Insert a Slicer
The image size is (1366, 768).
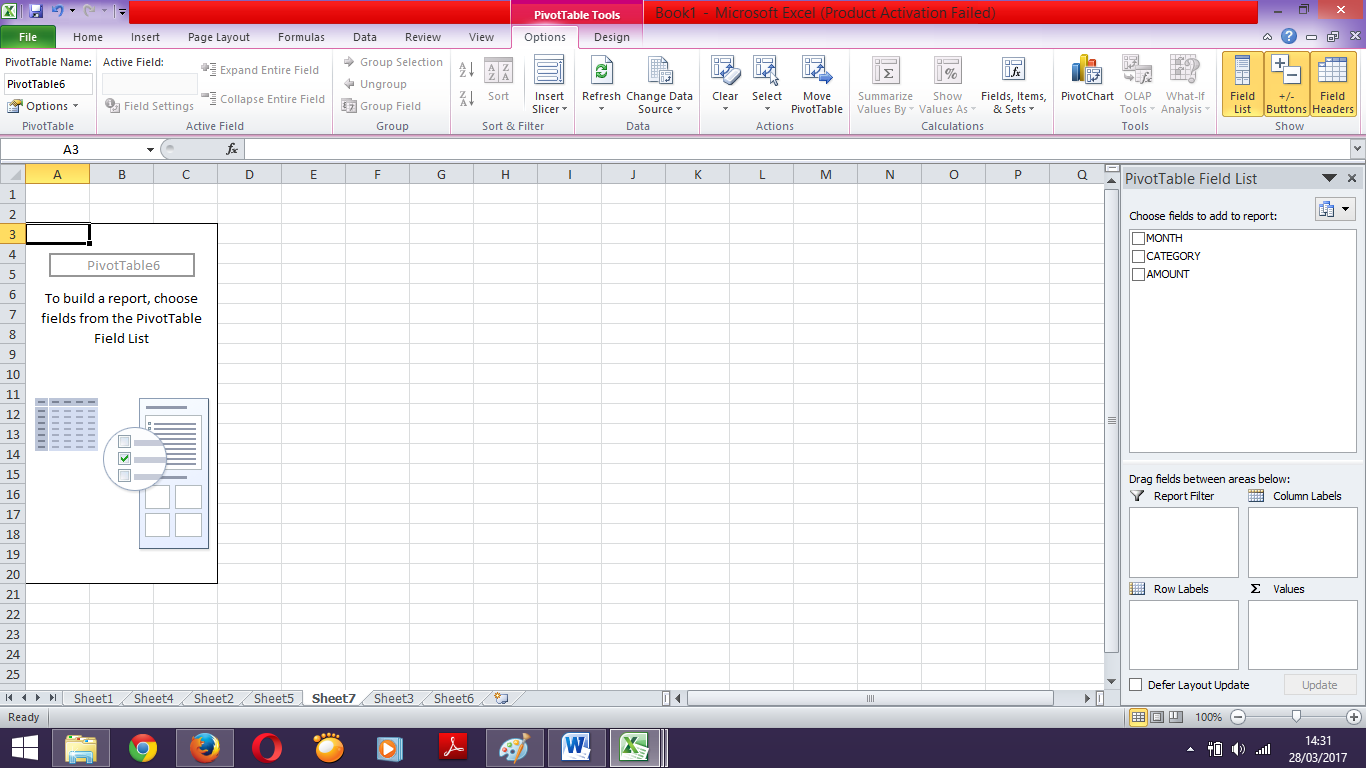click(x=549, y=85)
